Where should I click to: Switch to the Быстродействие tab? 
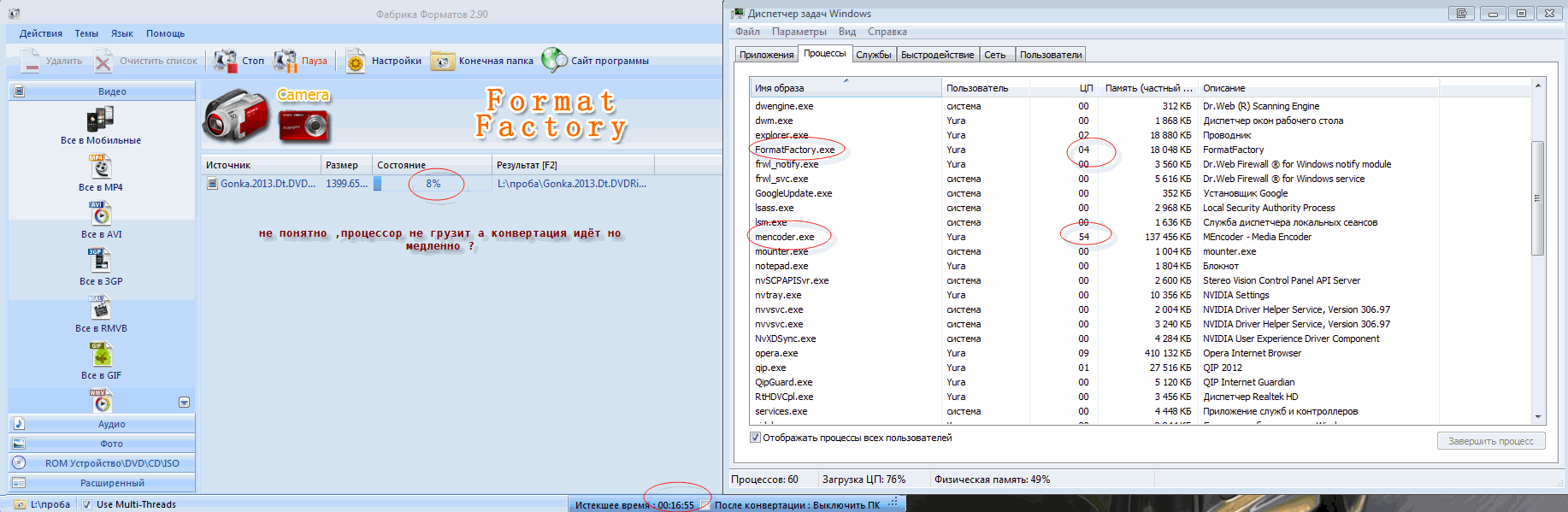pyautogui.click(x=938, y=55)
